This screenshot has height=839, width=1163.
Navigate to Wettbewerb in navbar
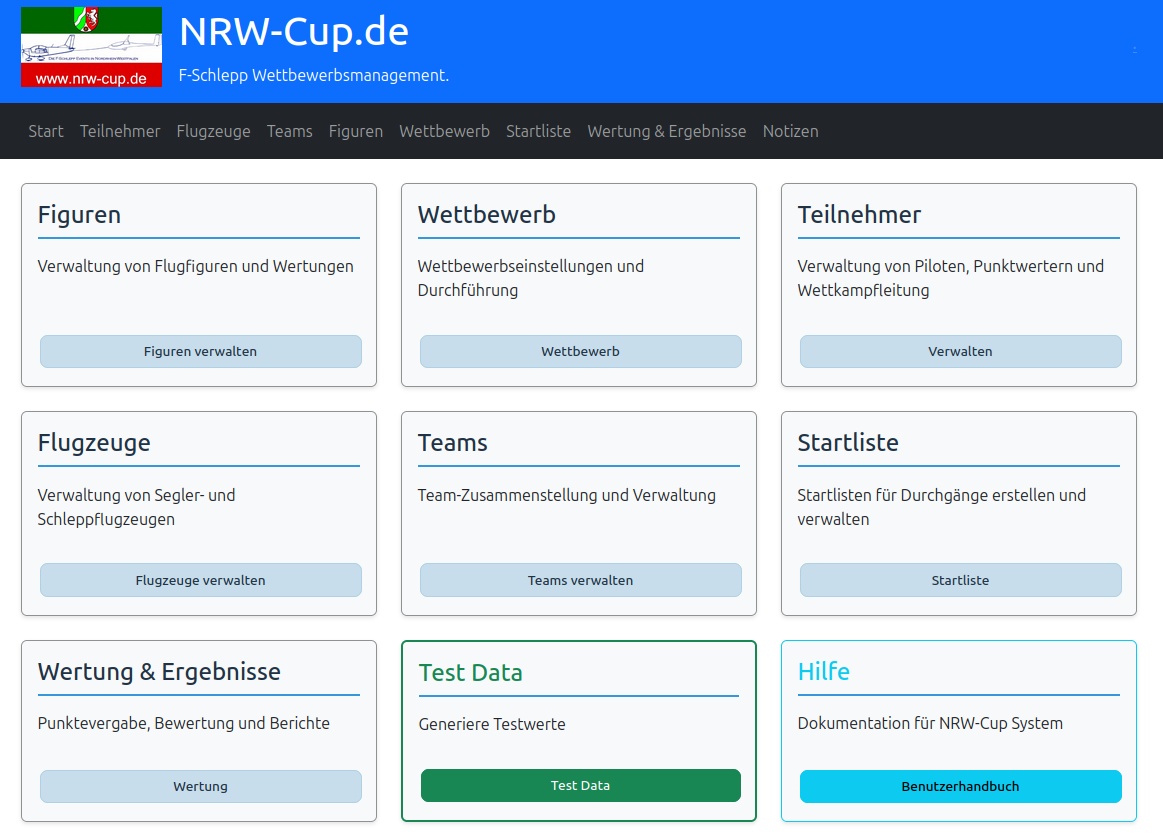[x=444, y=131]
